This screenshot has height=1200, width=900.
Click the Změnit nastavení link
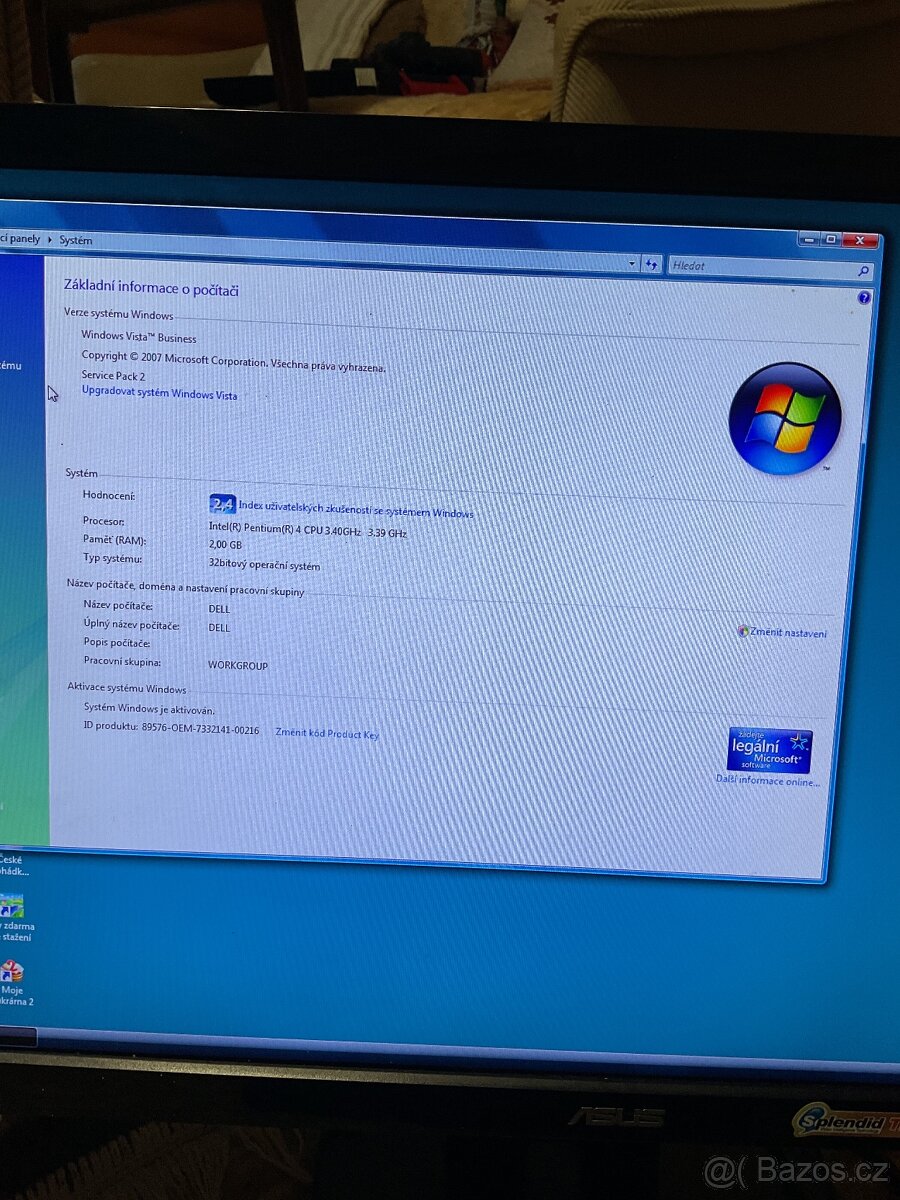(788, 633)
